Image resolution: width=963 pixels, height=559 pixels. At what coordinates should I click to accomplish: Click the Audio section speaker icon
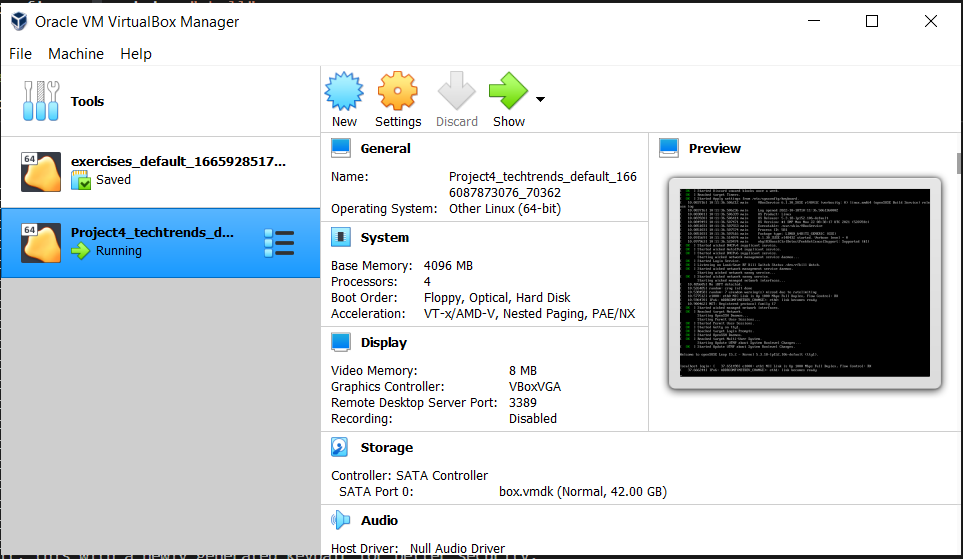tap(340, 520)
